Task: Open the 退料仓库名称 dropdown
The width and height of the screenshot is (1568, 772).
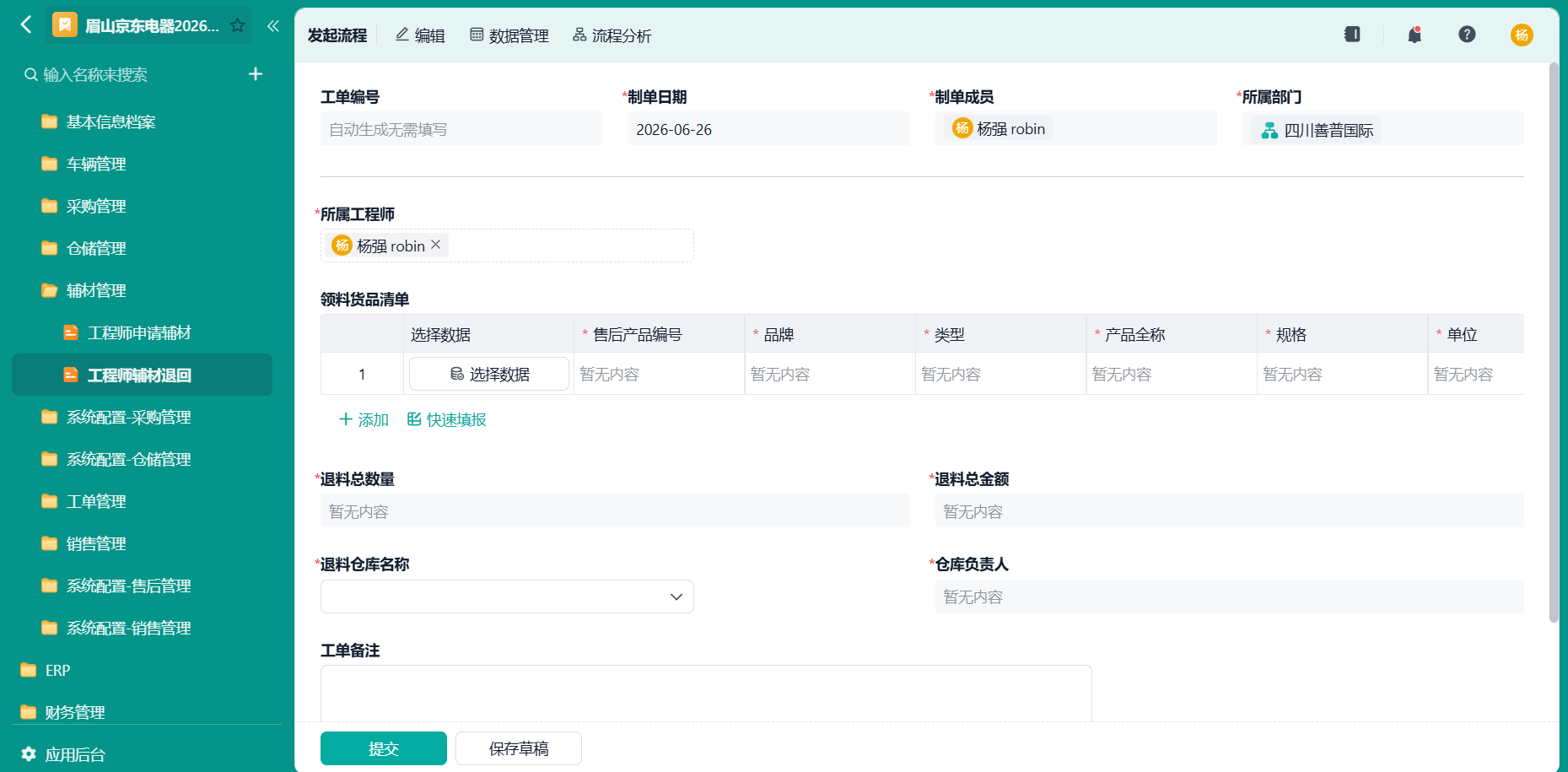Action: pos(507,597)
